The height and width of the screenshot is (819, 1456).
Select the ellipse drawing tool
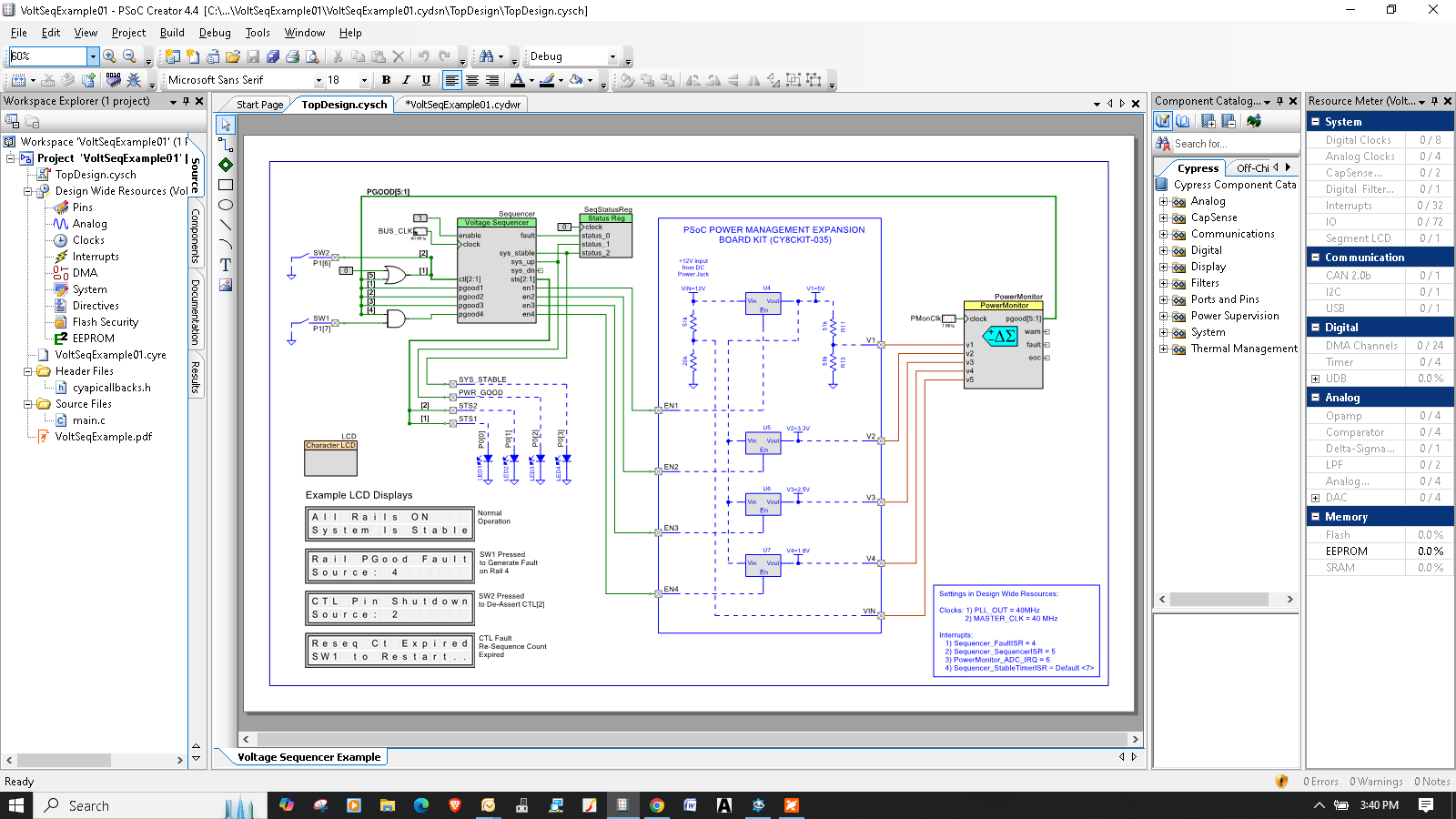[226, 205]
